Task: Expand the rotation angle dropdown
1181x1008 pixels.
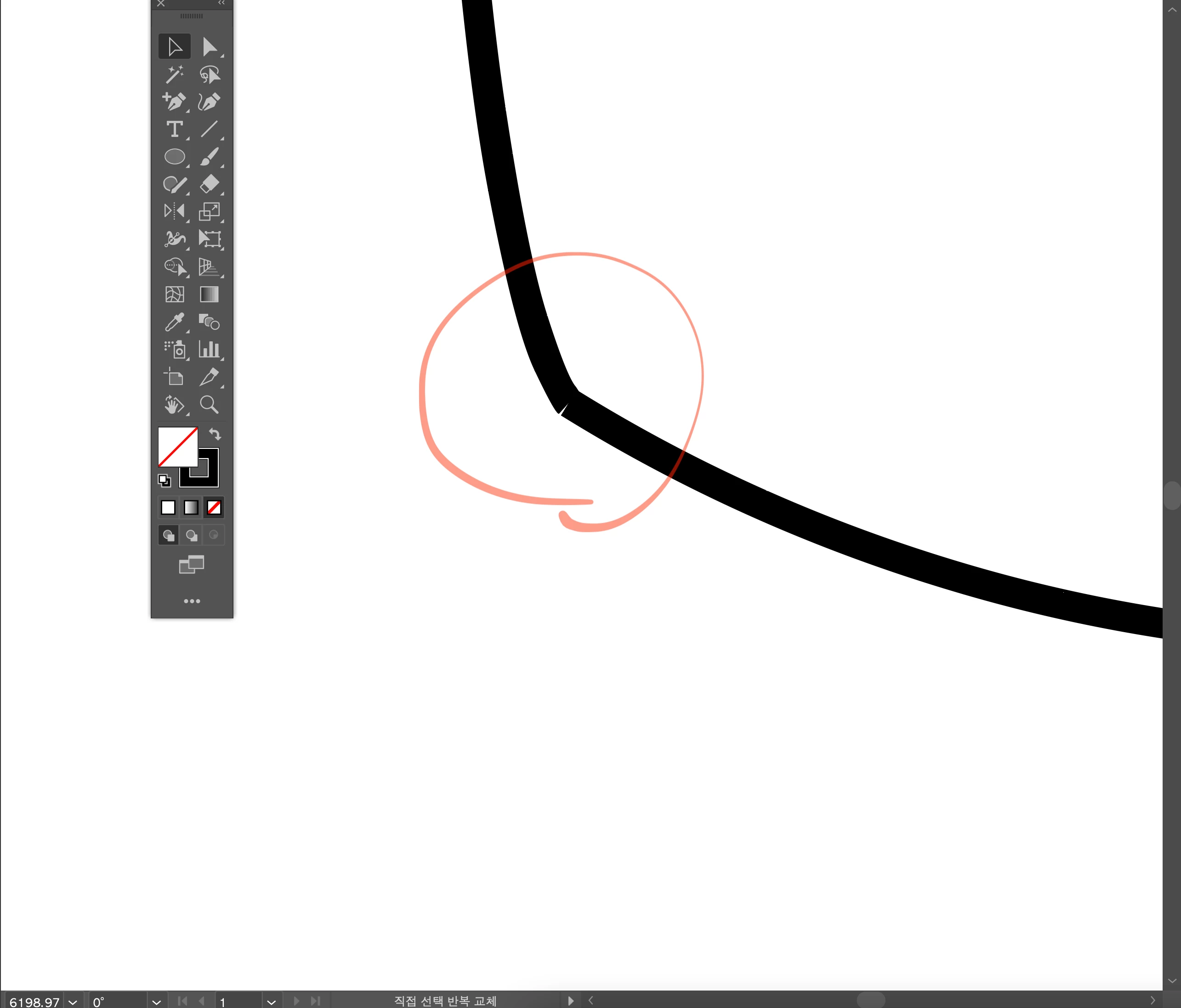Action: point(156,1002)
